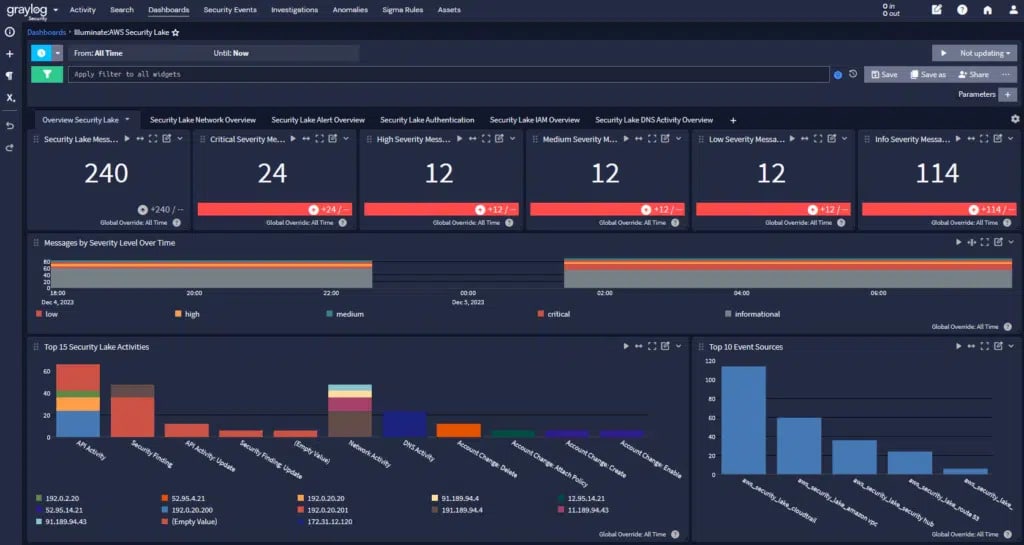The image size is (1024, 545).
Task: Open Investigations in the top navigation
Action: tap(295, 10)
